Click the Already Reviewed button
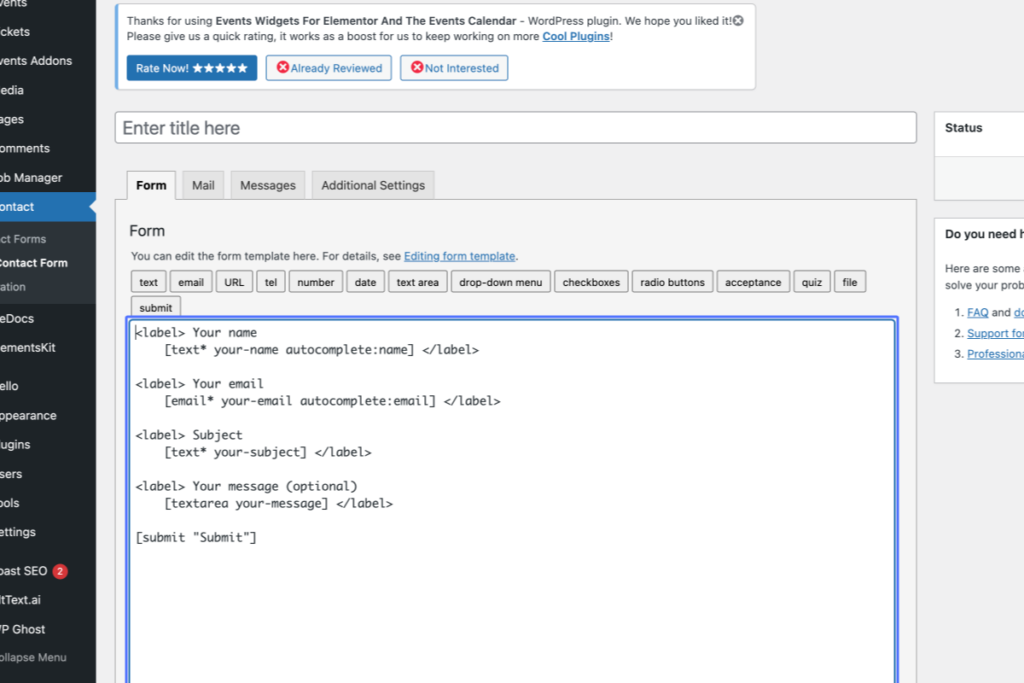The height and width of the screenshot is (683, 1024). [328, 68]
